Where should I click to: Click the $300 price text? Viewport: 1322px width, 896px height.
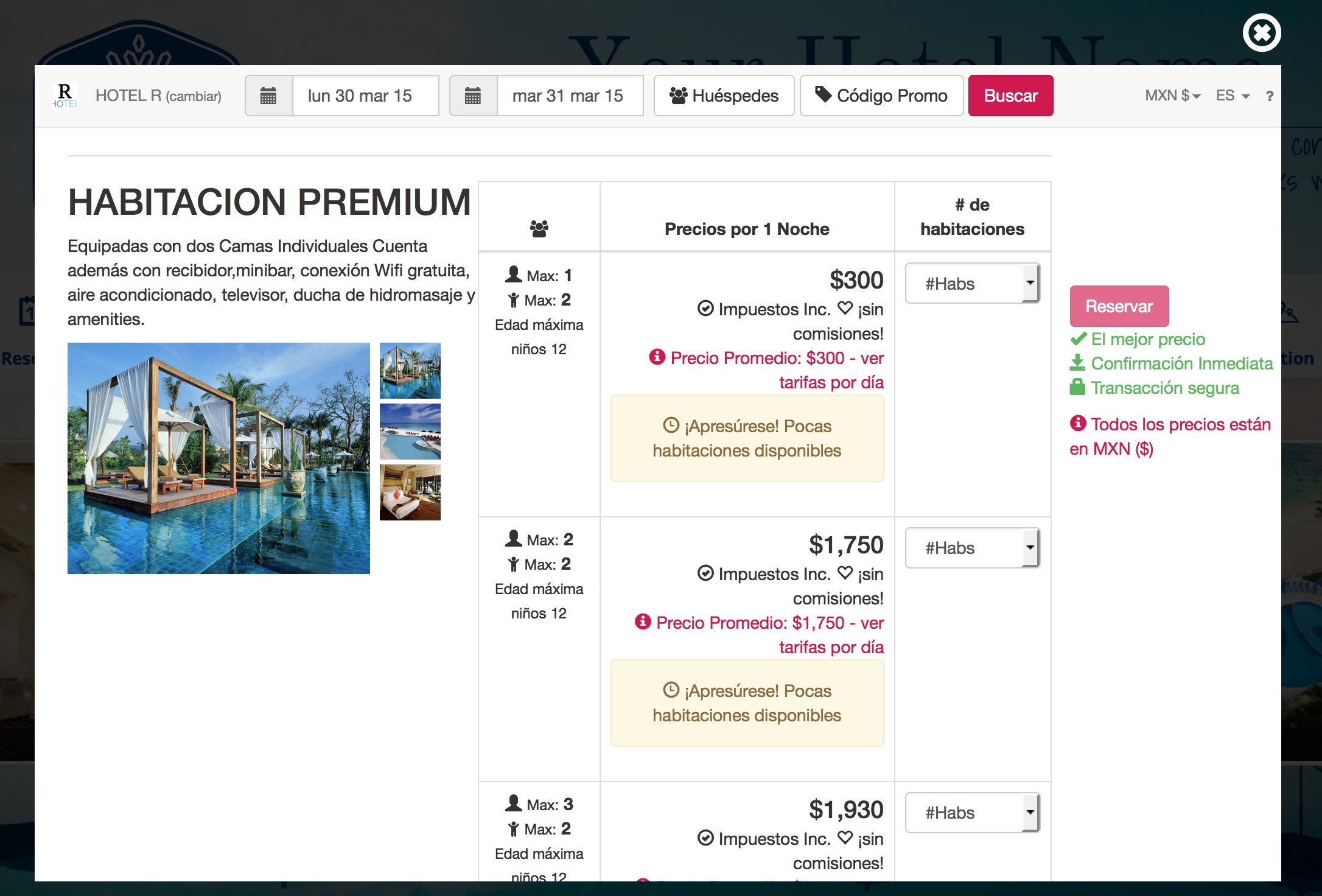[856, 280]
